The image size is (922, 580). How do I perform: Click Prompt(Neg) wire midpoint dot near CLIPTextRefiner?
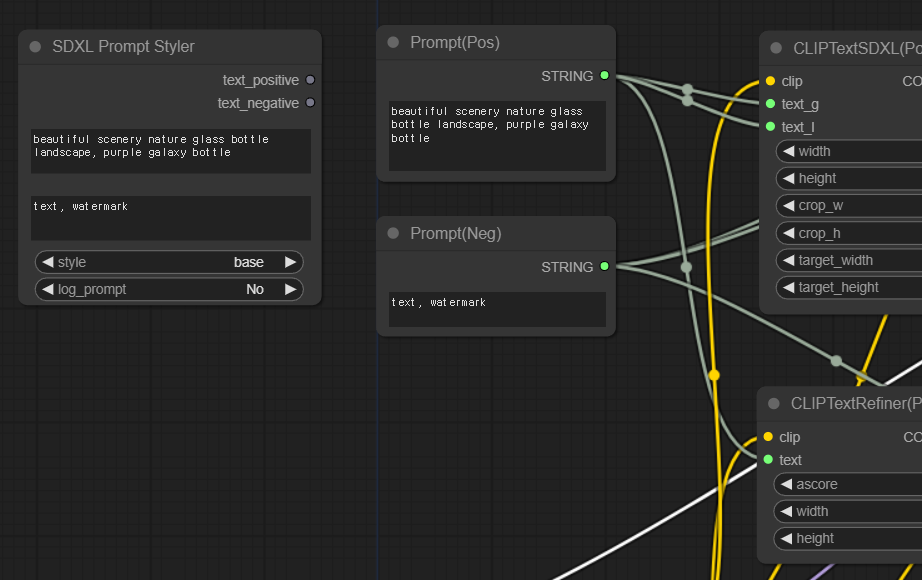point(836,361)
